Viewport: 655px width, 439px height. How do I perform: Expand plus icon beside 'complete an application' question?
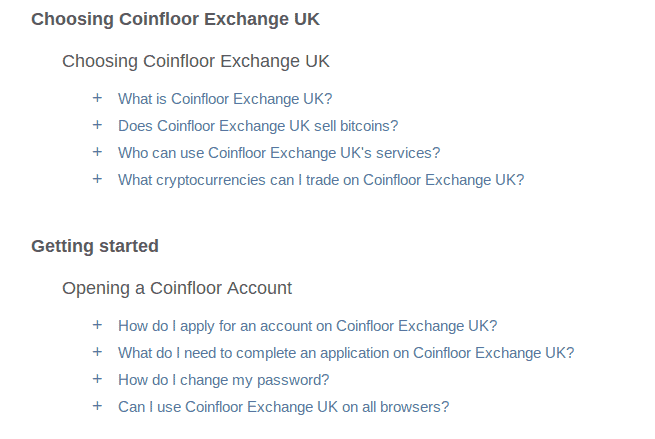(x=97, y=352)
